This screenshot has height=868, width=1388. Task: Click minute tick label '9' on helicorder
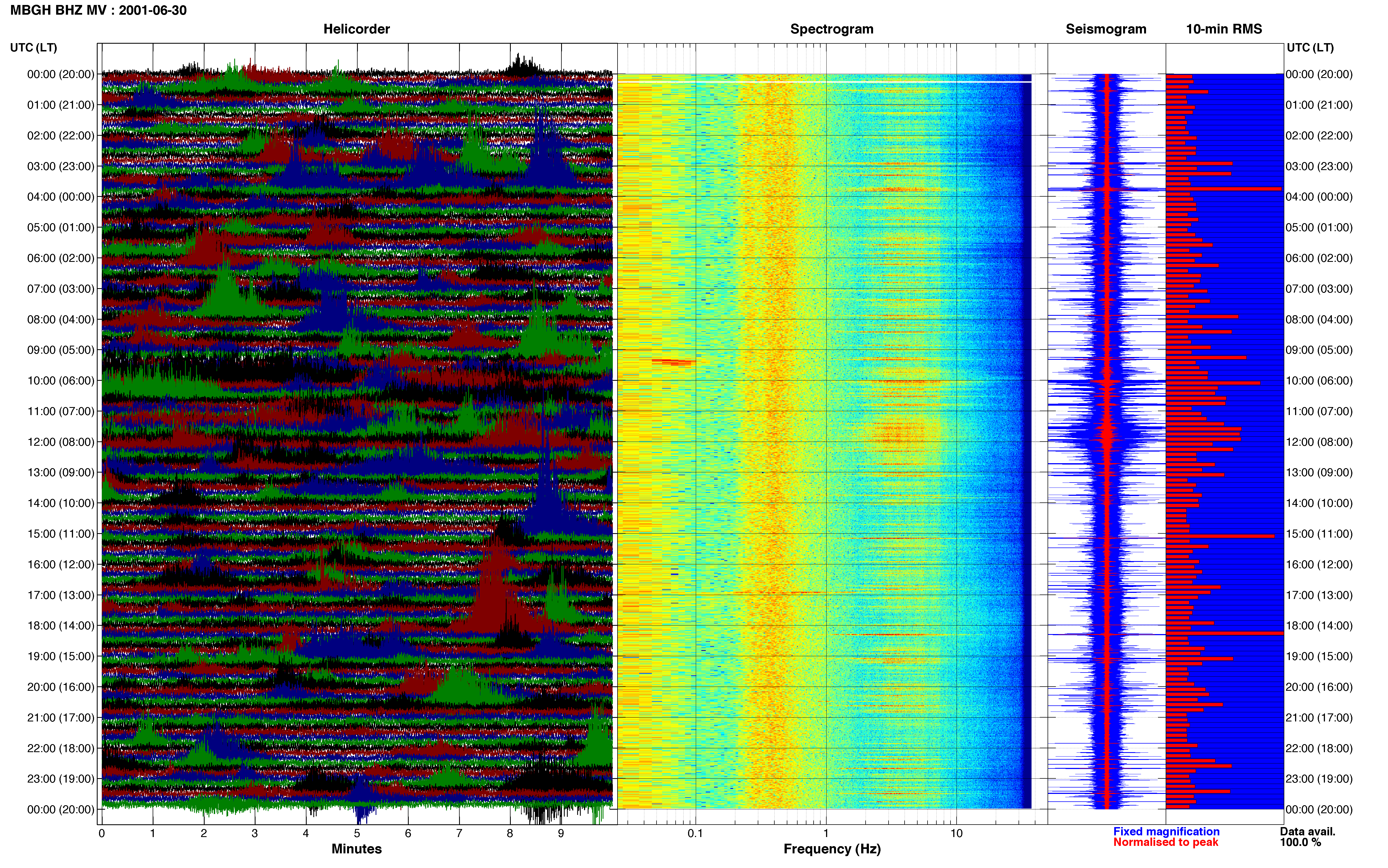pyautogui.click(x=561, y=833)
